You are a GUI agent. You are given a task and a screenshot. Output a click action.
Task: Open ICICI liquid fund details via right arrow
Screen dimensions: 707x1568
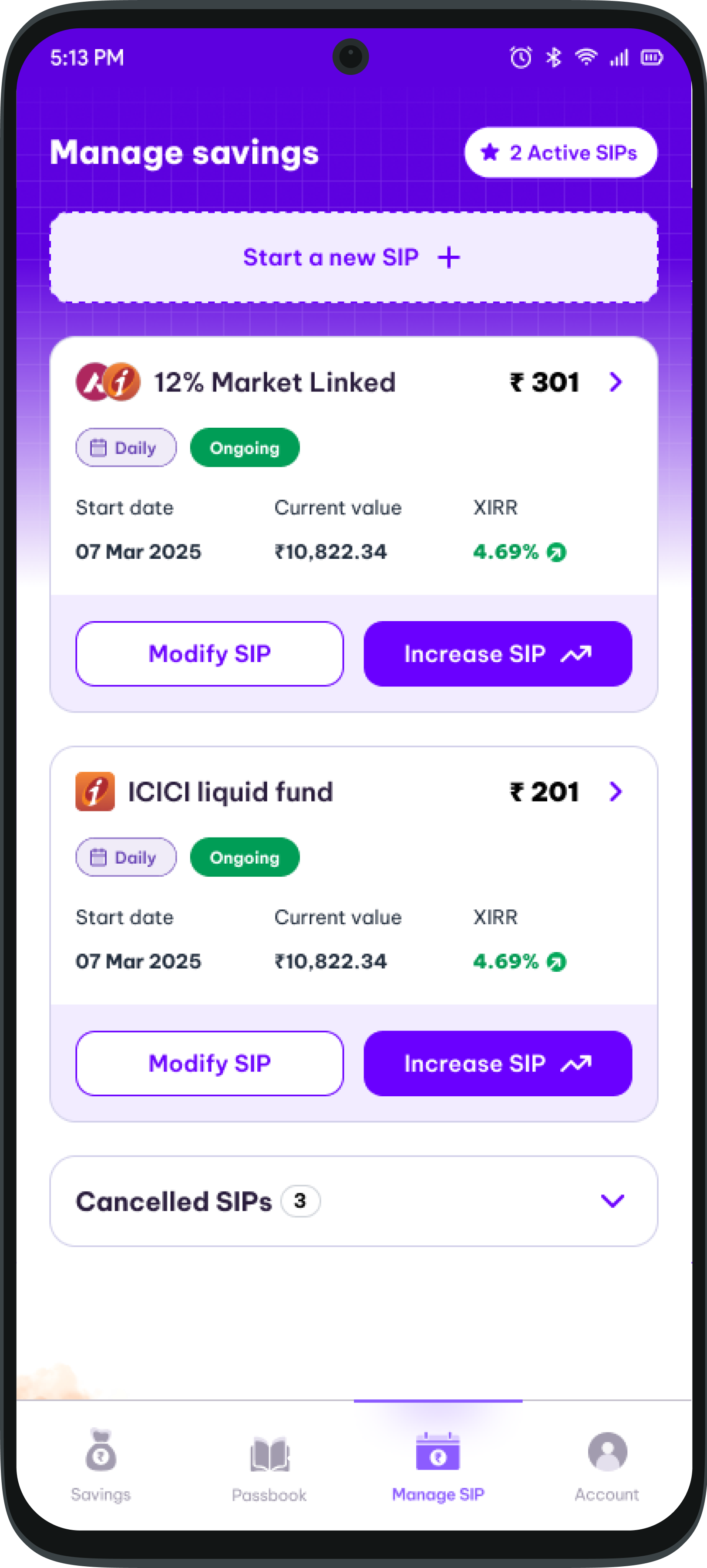[x=616, y=792]
